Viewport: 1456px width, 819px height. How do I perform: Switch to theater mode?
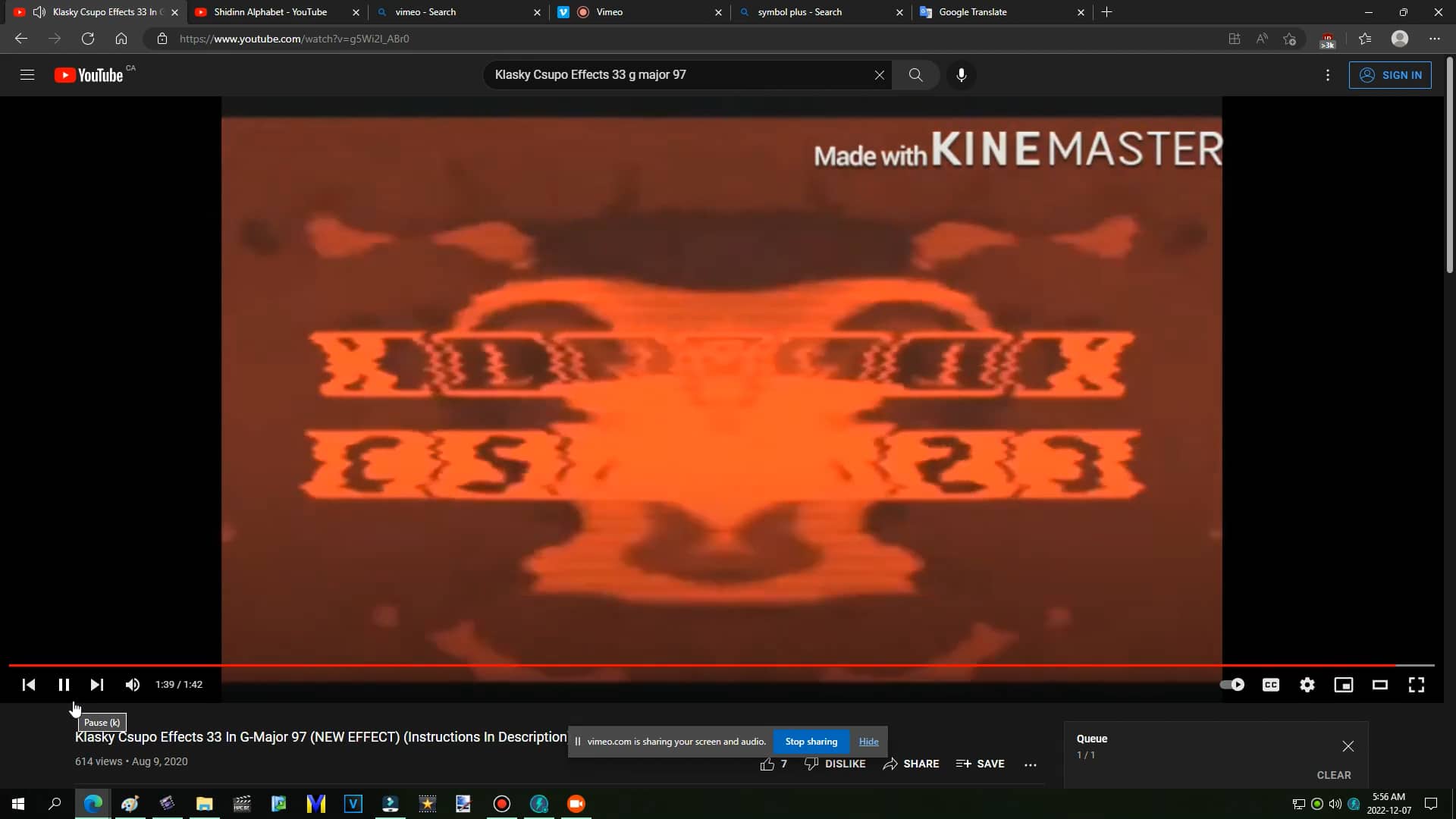[1379, 684]
